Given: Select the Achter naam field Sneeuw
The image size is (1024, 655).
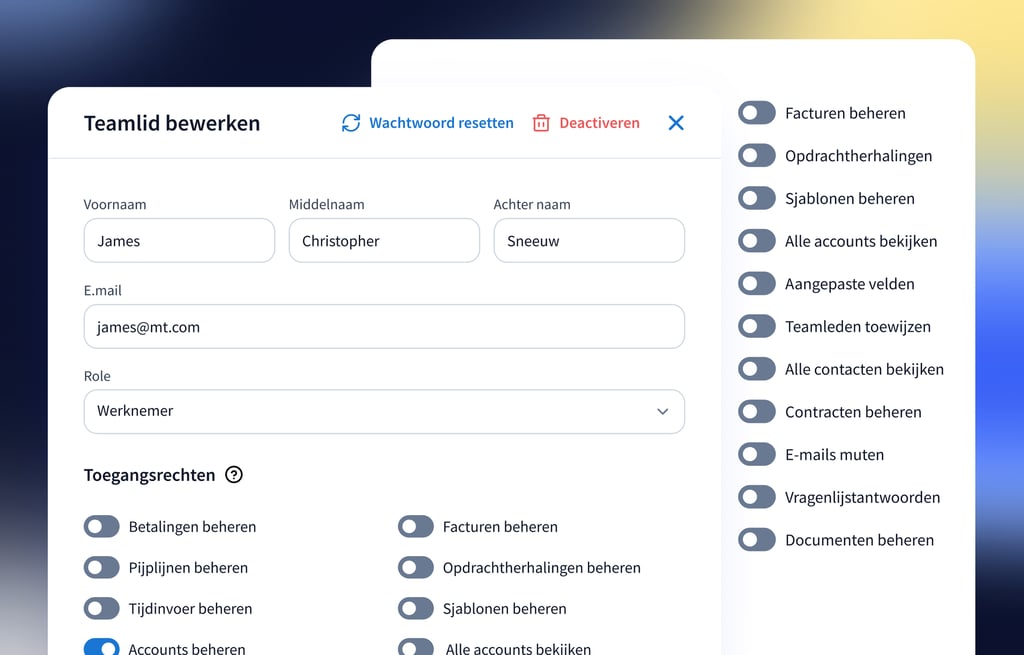Looking at the screenshot, I should [589, 241].
